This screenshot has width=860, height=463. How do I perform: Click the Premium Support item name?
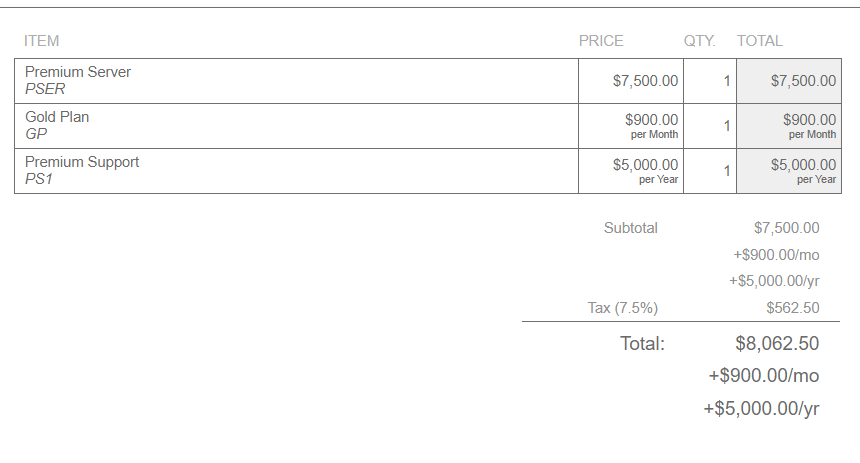point(82,162)
